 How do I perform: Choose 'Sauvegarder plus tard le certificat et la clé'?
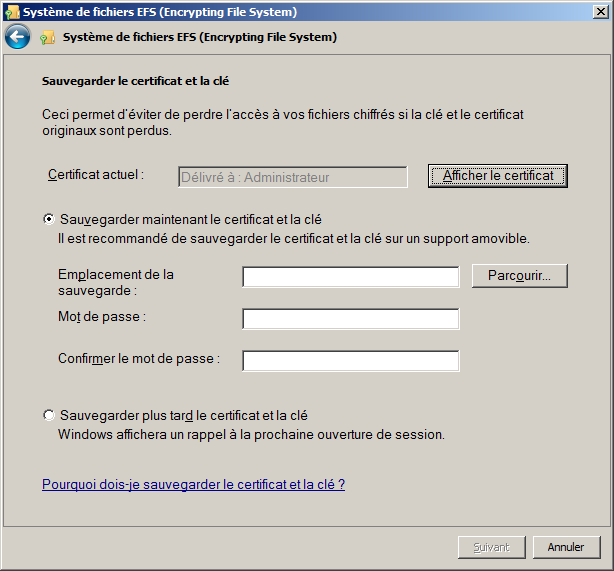tap(49, 415)
